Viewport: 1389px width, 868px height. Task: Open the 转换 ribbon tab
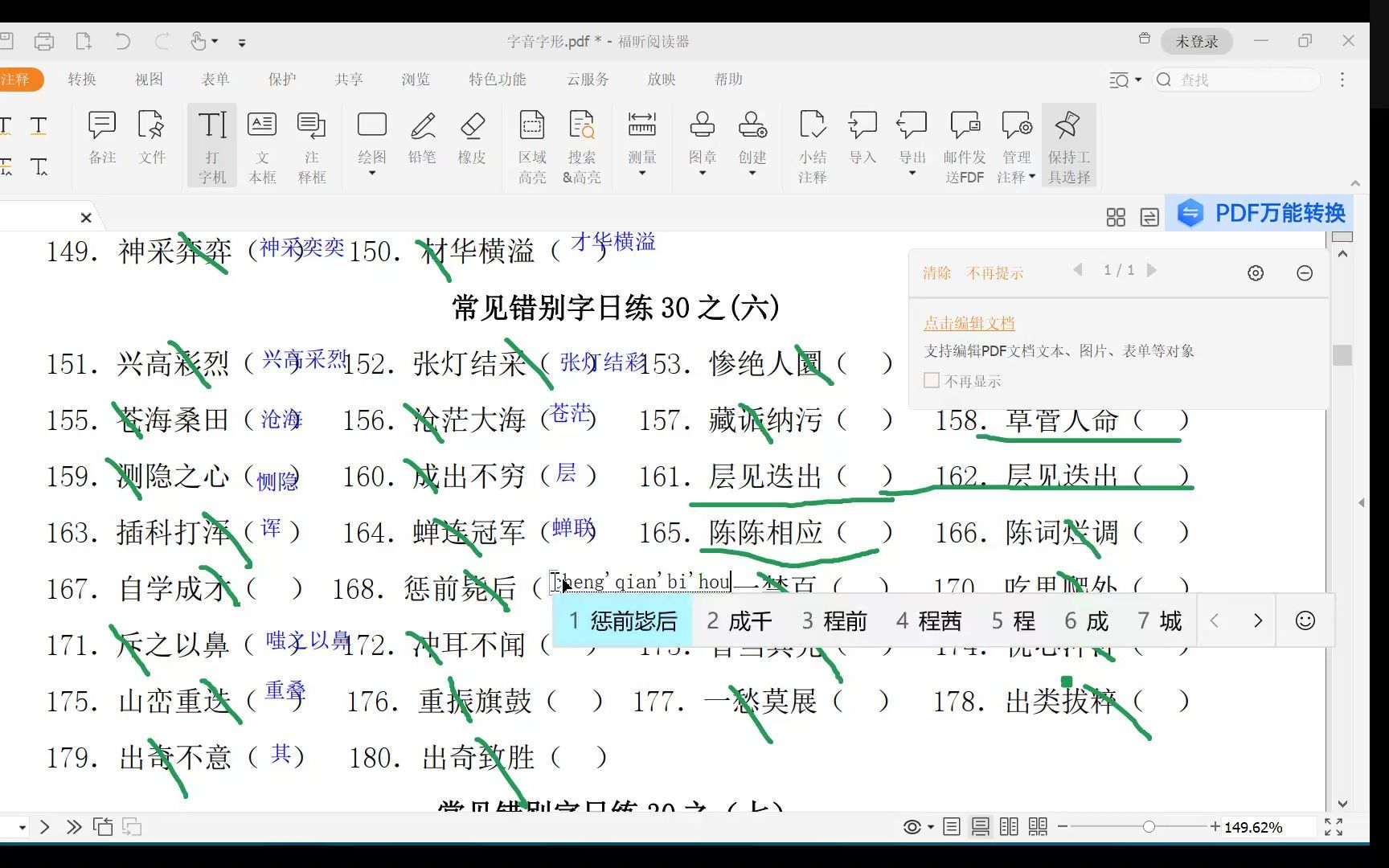[x=82, y=80]
